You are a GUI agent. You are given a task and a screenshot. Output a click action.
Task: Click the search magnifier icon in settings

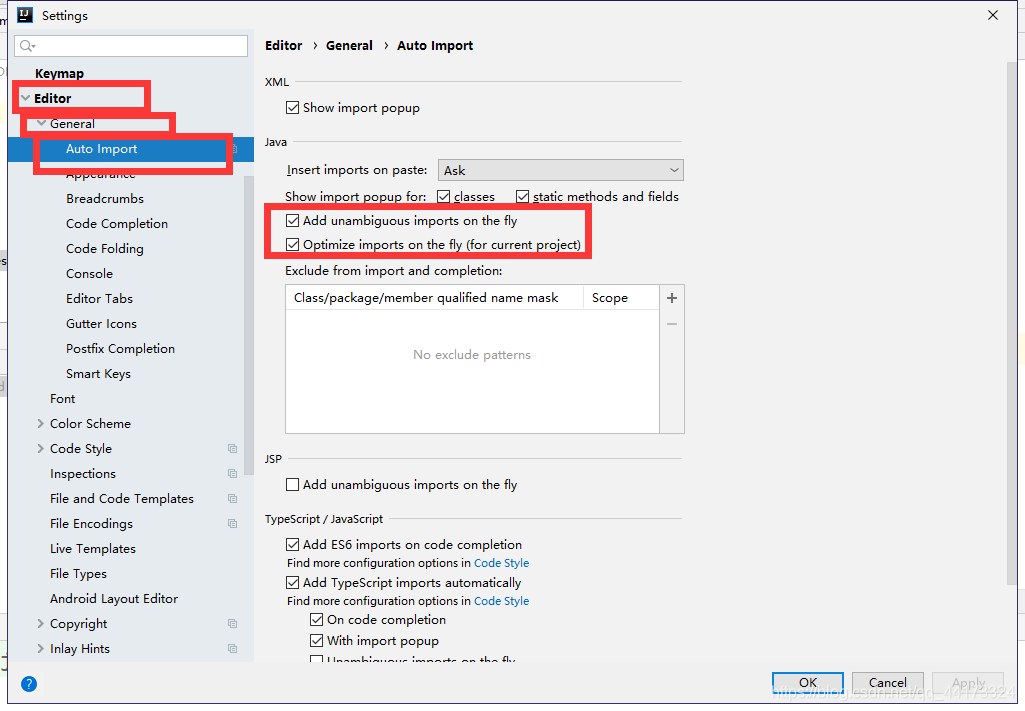tap(27, 46)
